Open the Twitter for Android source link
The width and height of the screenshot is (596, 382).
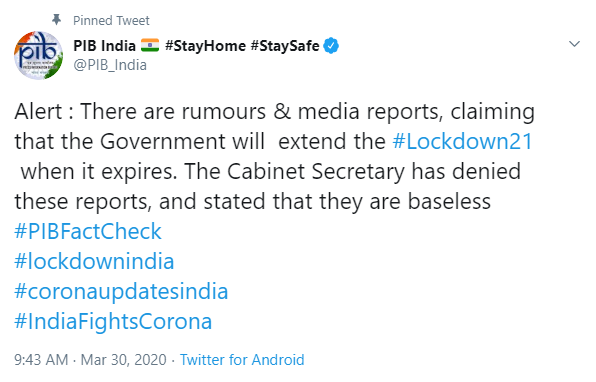coord(242,360)
